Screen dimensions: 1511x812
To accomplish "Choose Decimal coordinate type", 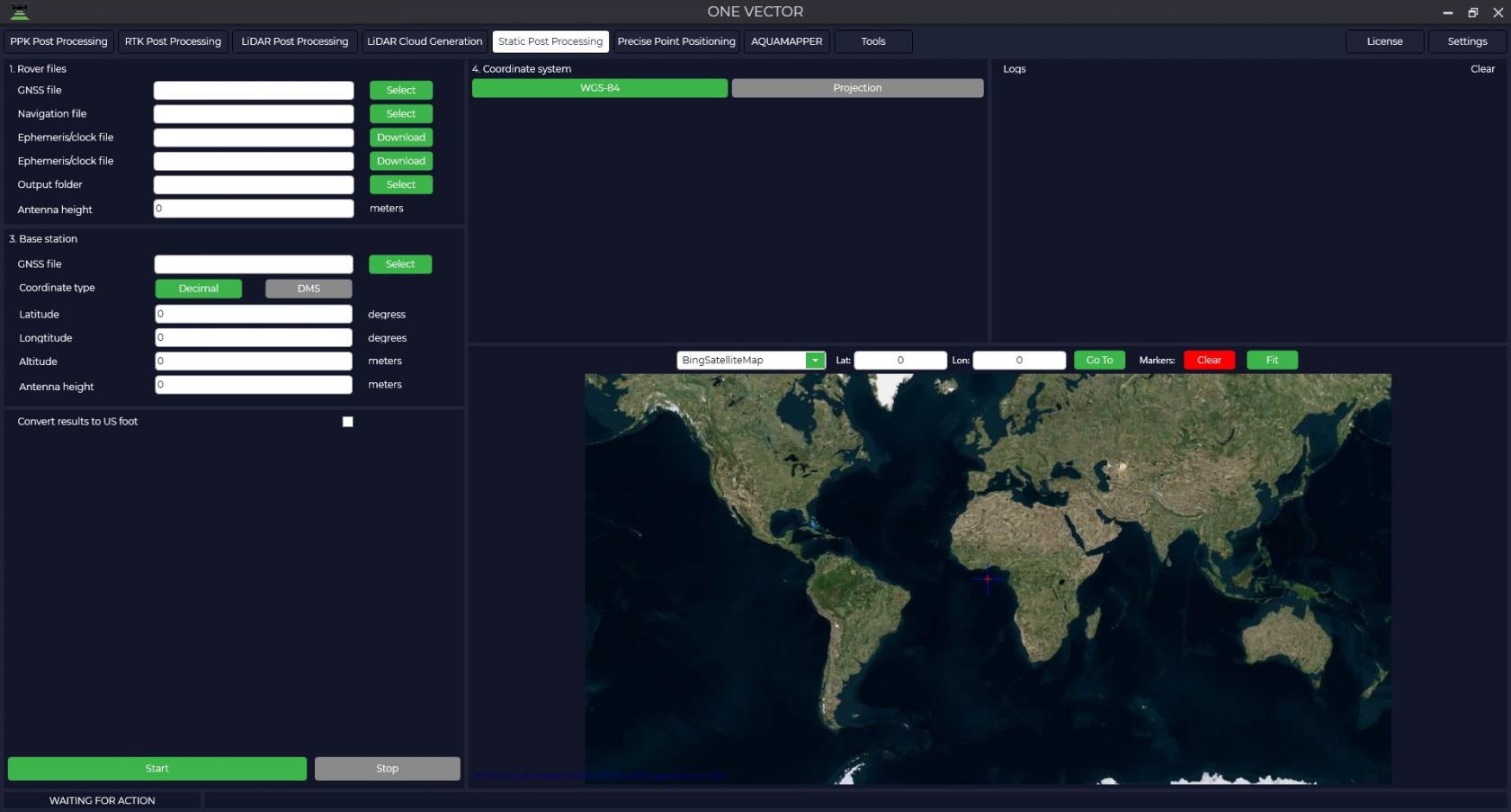I will (199, 289).
